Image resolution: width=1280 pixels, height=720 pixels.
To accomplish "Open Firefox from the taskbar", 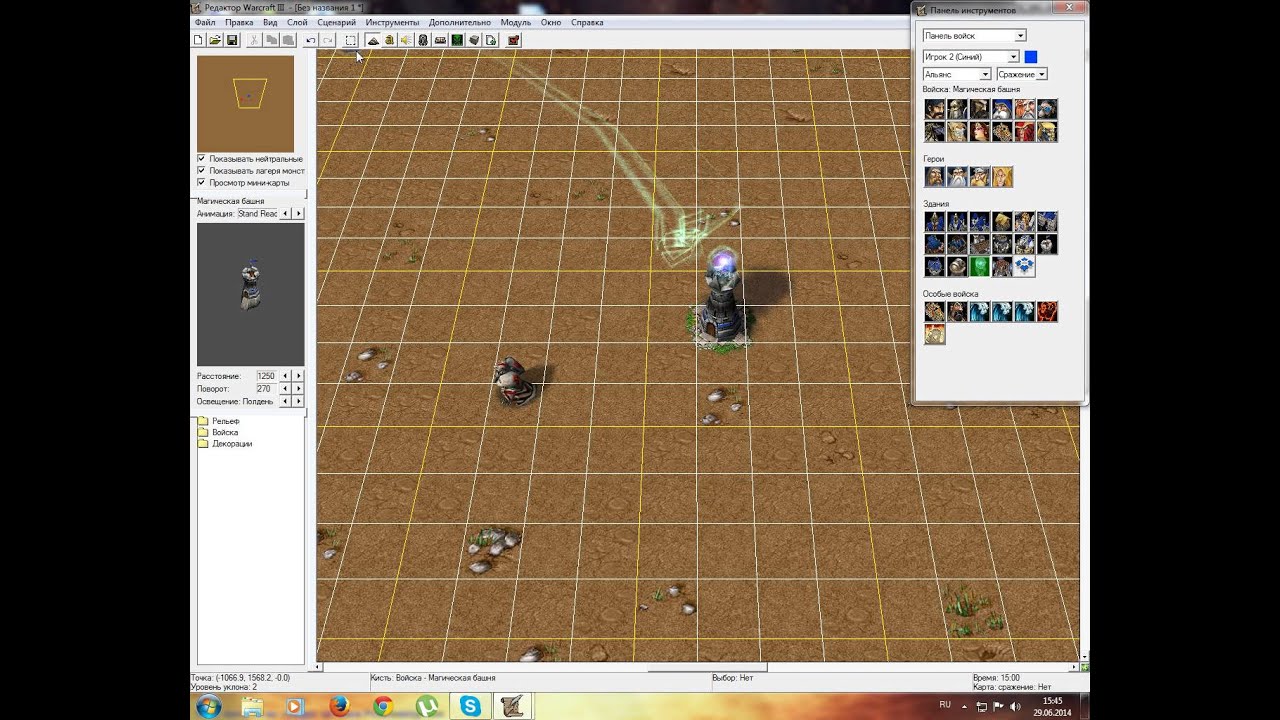I will (338, 706).
